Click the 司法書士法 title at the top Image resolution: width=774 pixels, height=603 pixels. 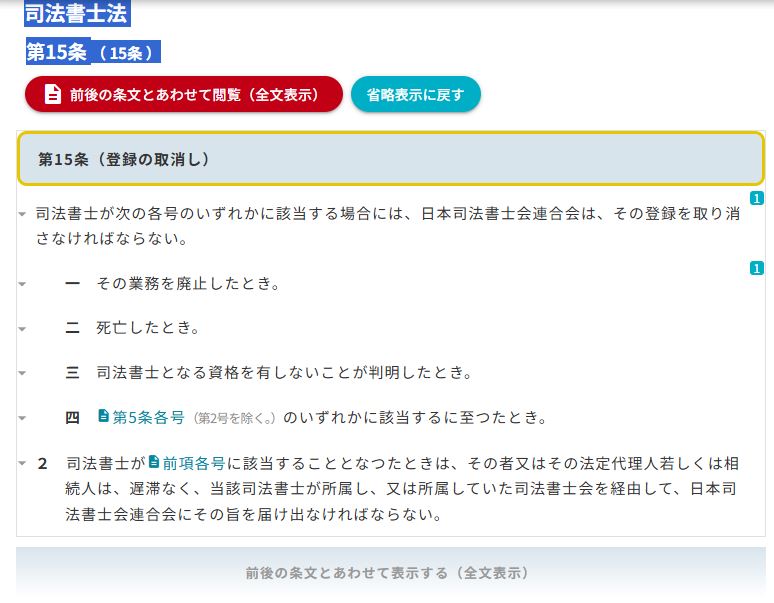tap(77, 14)
